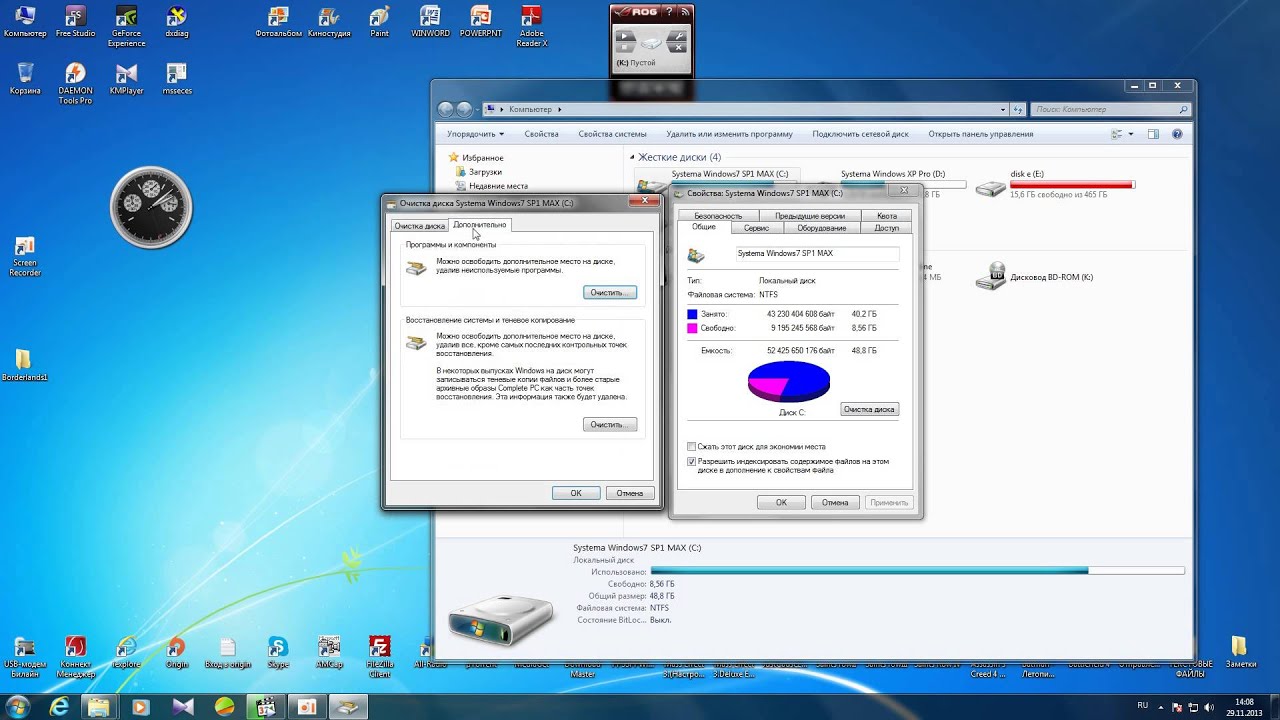Click the 'Поиск: Компьютер' search field

coord(1110,109)
